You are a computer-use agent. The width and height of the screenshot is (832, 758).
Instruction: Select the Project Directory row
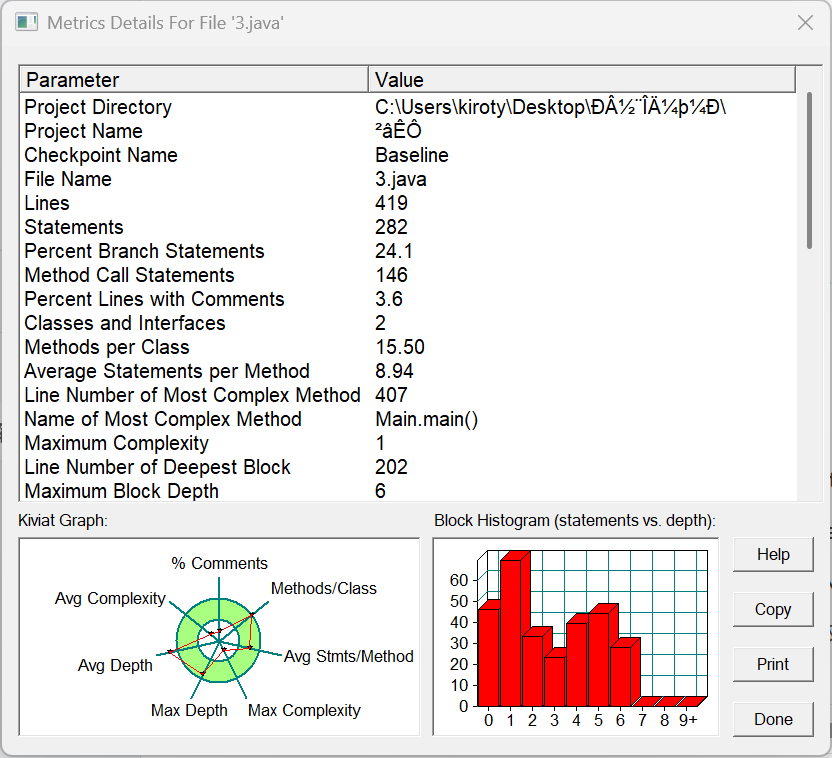click(408, 107)
